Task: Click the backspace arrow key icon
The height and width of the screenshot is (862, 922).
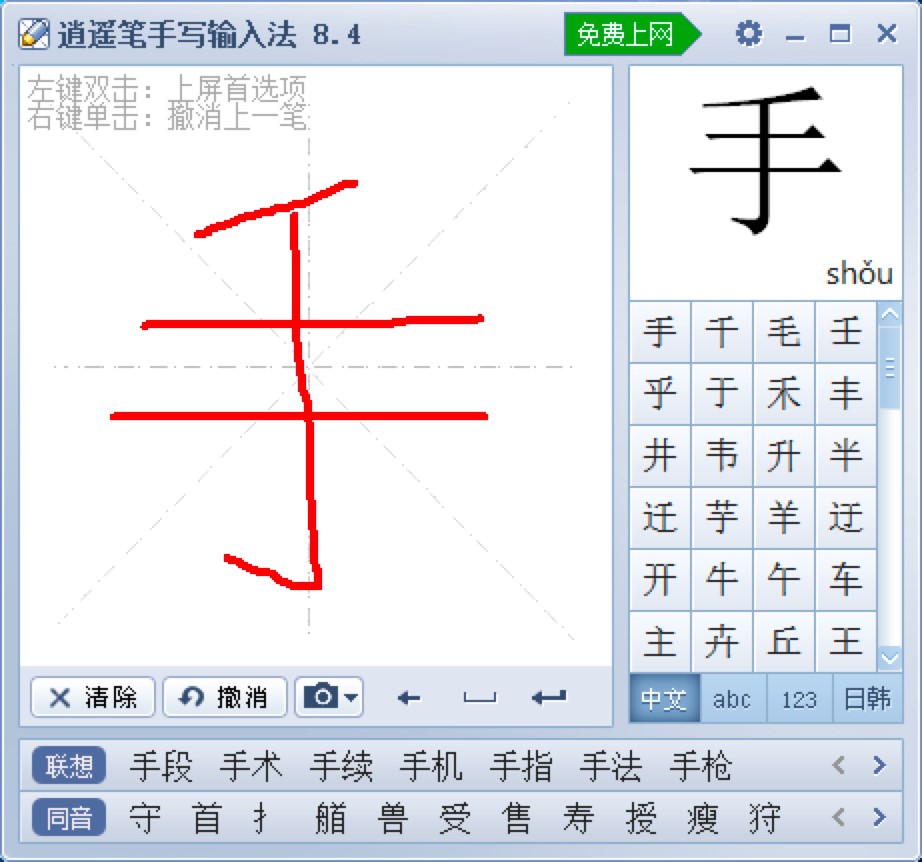Action: 408,698
